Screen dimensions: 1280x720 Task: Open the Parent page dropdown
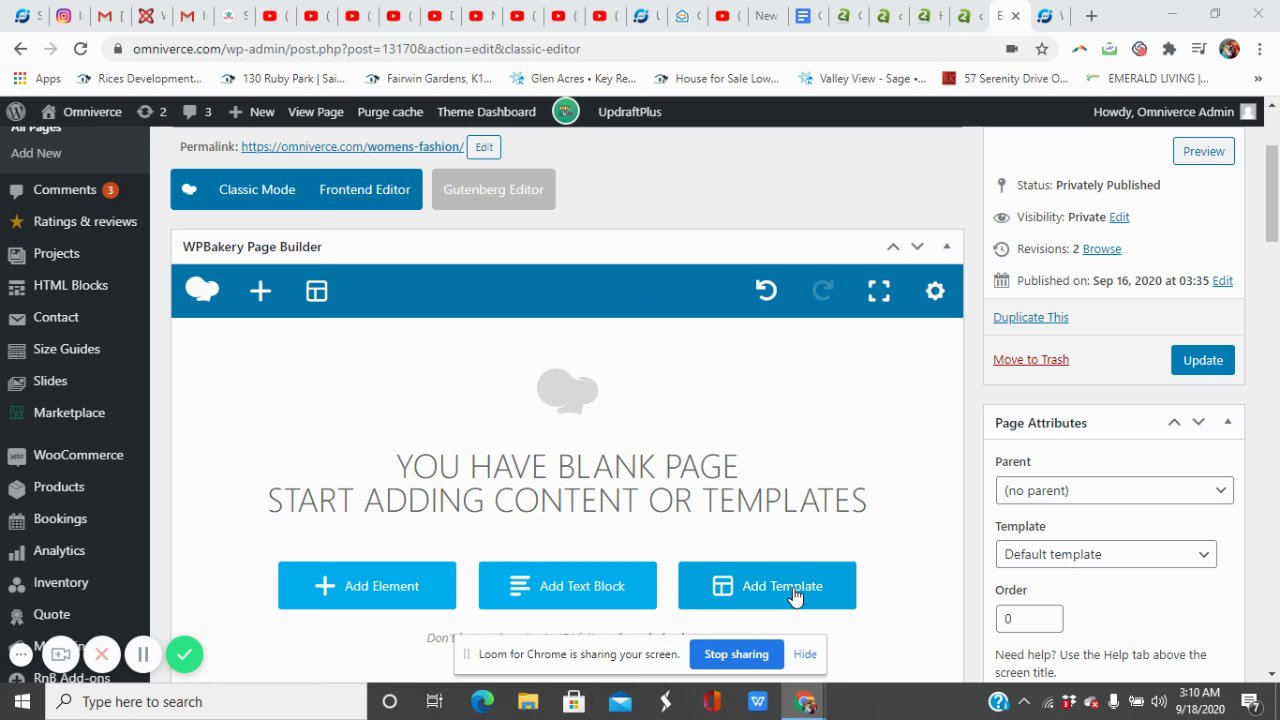click(x=1114, y=491)
